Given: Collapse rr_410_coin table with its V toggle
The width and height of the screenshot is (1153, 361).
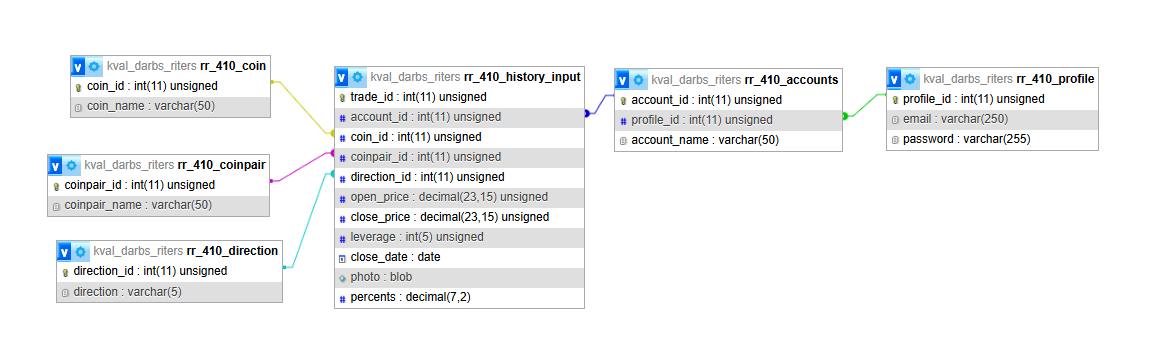Looking at the screenshot, I should click(79, 66).
